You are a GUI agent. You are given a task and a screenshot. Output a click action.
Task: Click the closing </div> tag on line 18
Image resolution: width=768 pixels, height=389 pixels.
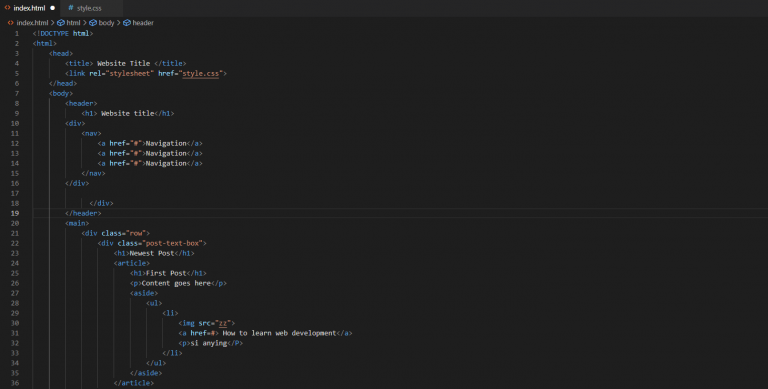click(101, 203)
